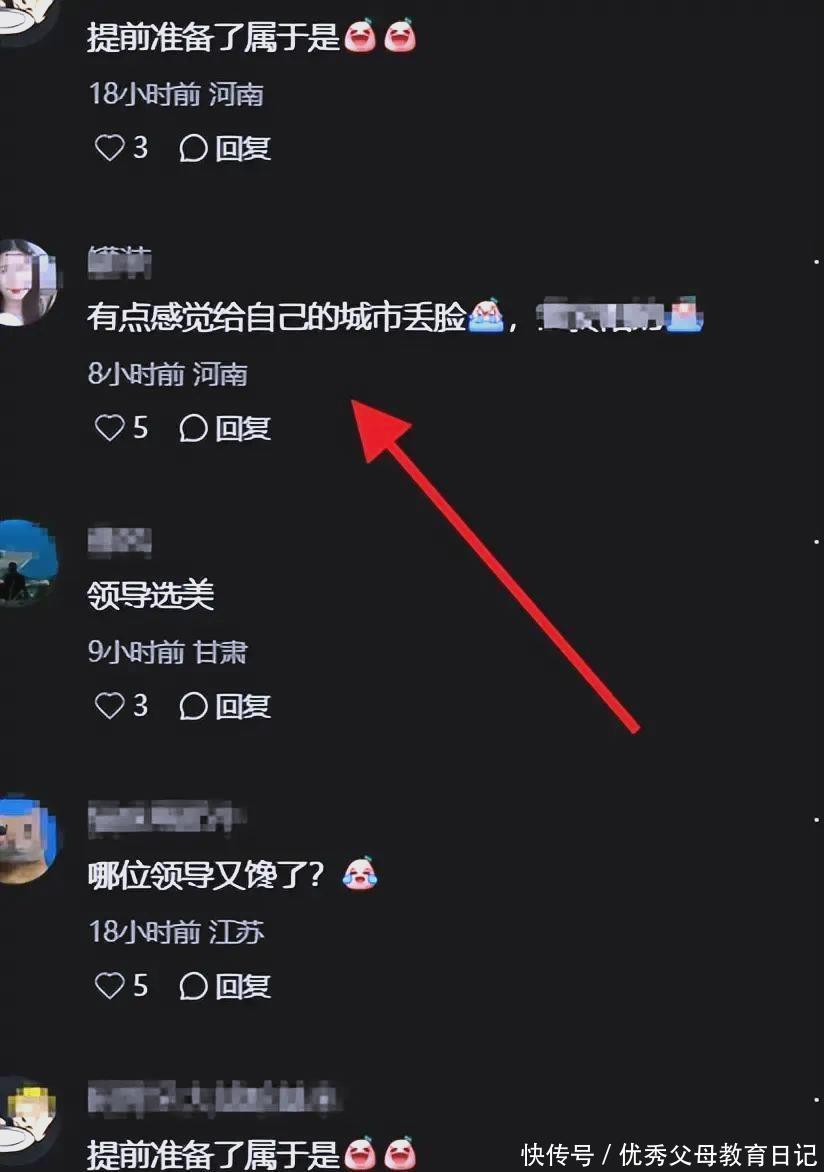Screen dimensions: 824x1172
Task: Reply to the 给自己的城市丢脸 comment
Action: (x=225, y=428)
